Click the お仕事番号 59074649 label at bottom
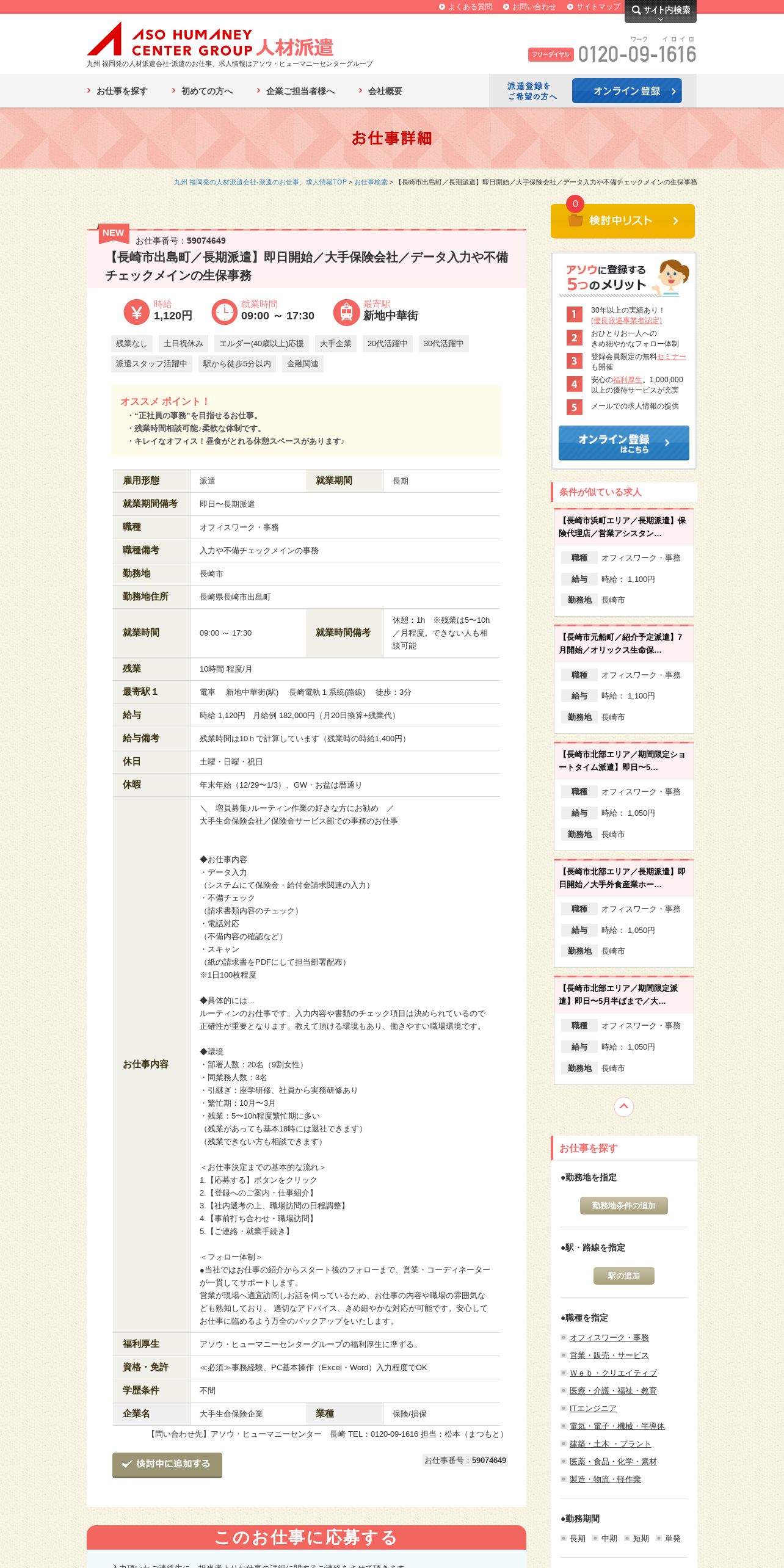The width and height of the screenshot is (784, 1568). (465, 1460)
